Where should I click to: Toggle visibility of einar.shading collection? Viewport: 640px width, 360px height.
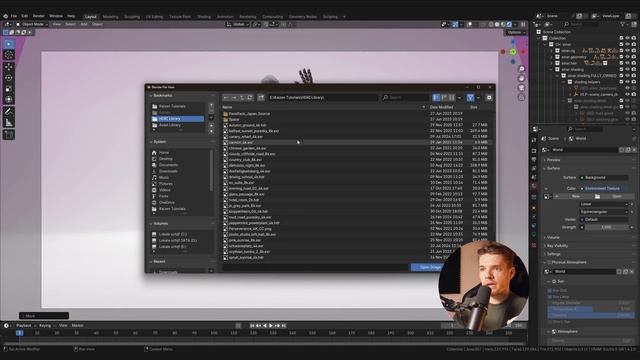coord(627,69)
